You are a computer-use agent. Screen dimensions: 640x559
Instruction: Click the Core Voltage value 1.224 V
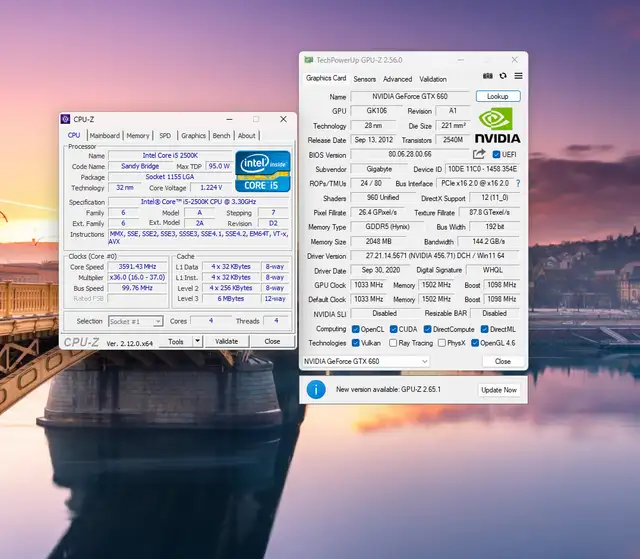click(x=211, y=188)
